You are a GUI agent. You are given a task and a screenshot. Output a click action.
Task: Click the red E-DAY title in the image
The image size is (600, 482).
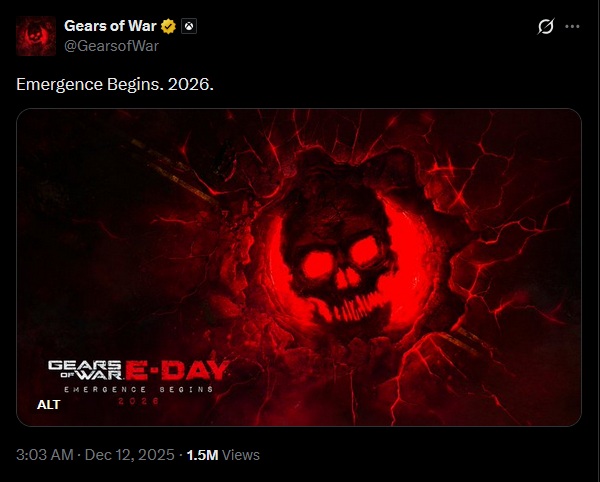pyautogui.click(x=178, y=370)
